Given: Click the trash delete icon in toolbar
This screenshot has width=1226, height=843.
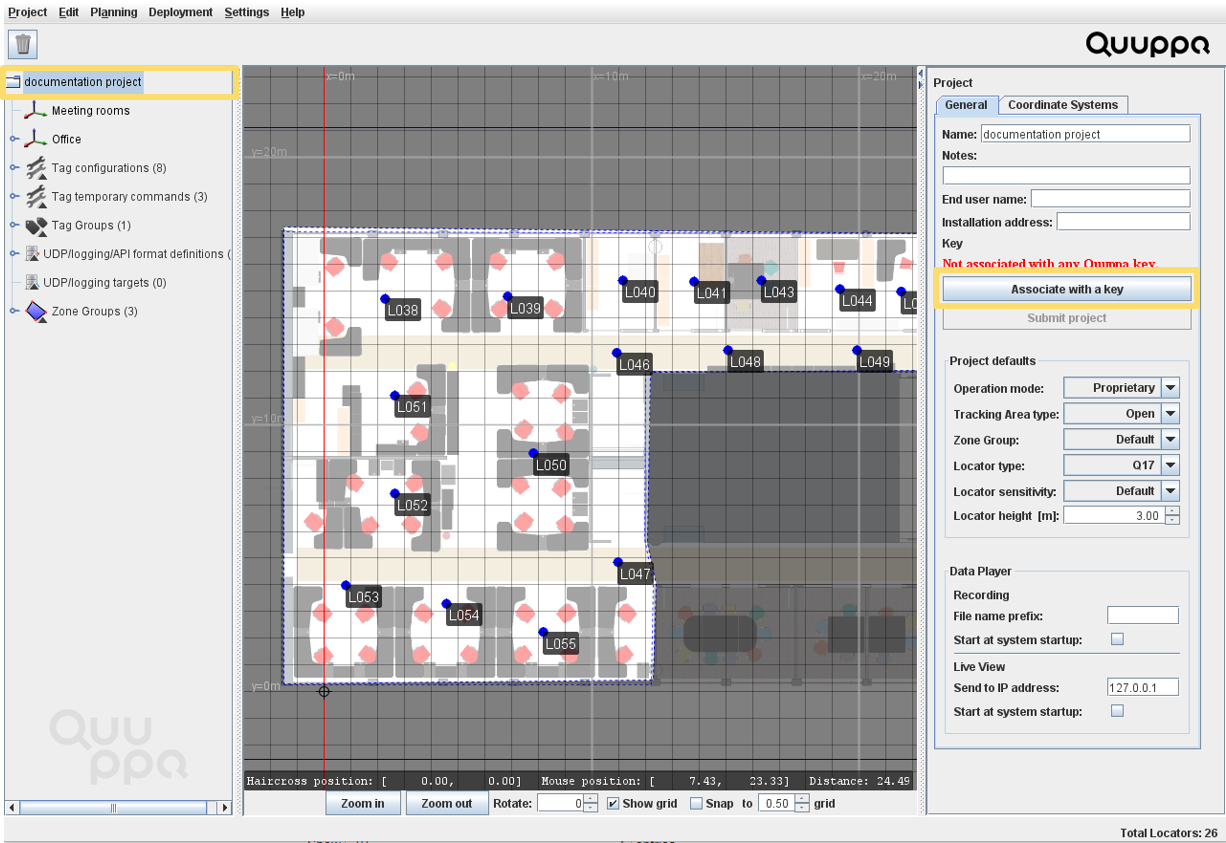Looking at the screenshot, I should point(23,44).
